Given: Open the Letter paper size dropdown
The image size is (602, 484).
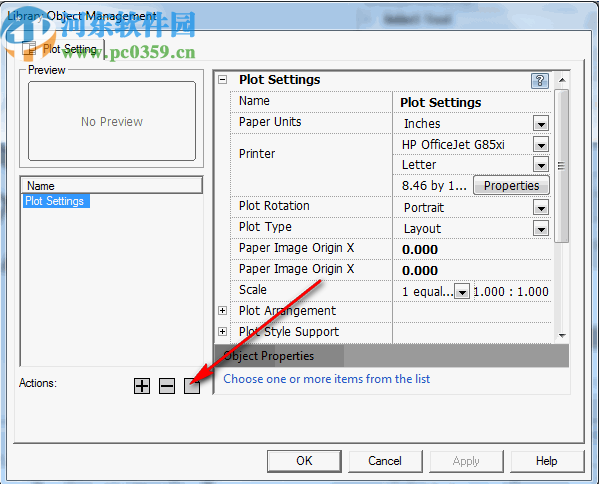Looking at the screenshot, I should pyautogui.click(x=541, y=165).
